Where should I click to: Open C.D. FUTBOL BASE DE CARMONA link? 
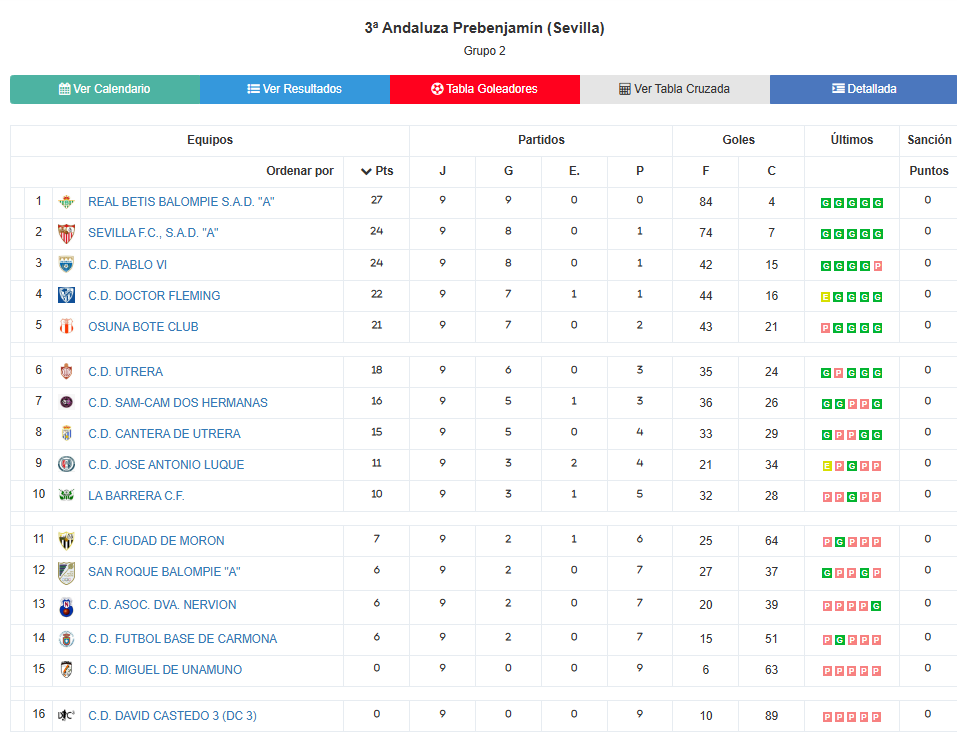[182, 639]
